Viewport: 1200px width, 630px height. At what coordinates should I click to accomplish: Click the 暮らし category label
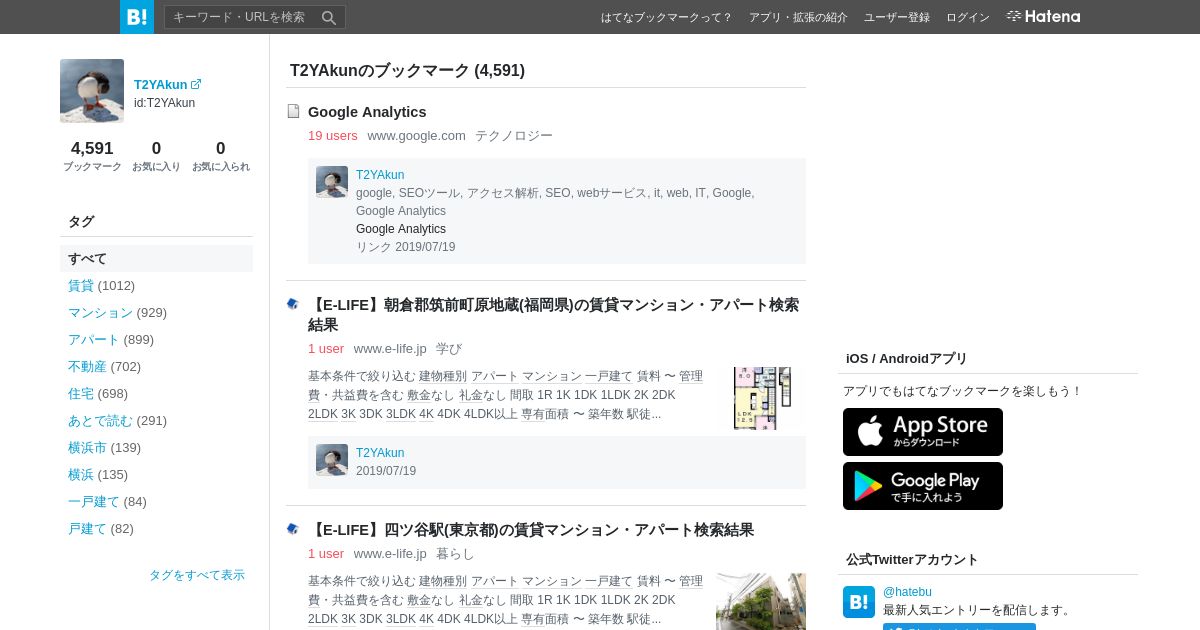(x=455, y=553)
